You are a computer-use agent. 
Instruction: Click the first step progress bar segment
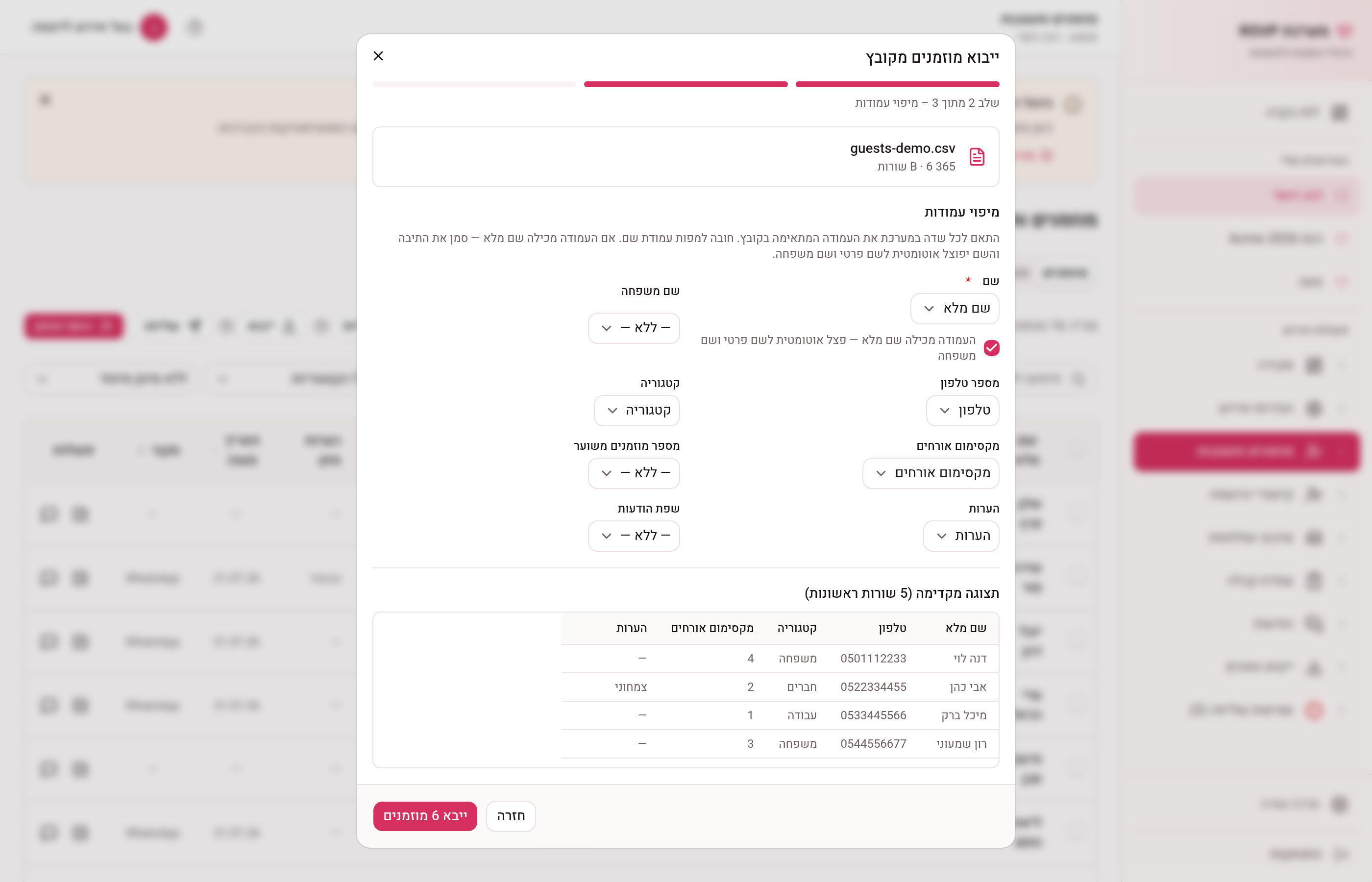[x=897, y=84]
